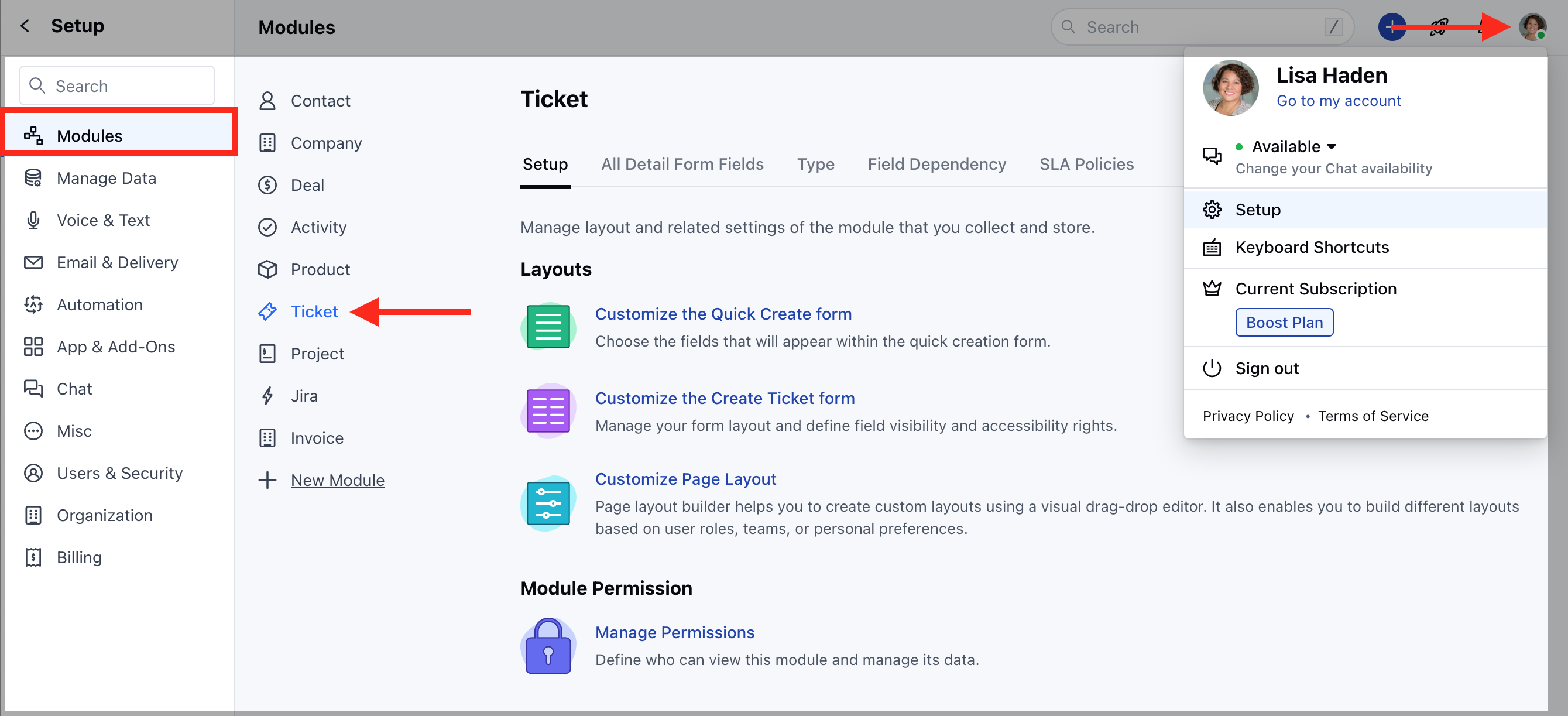The image size is (1568, 716).
Task: Click Lisa Haden's profile avatar menu
Action: pos(1533,27)
